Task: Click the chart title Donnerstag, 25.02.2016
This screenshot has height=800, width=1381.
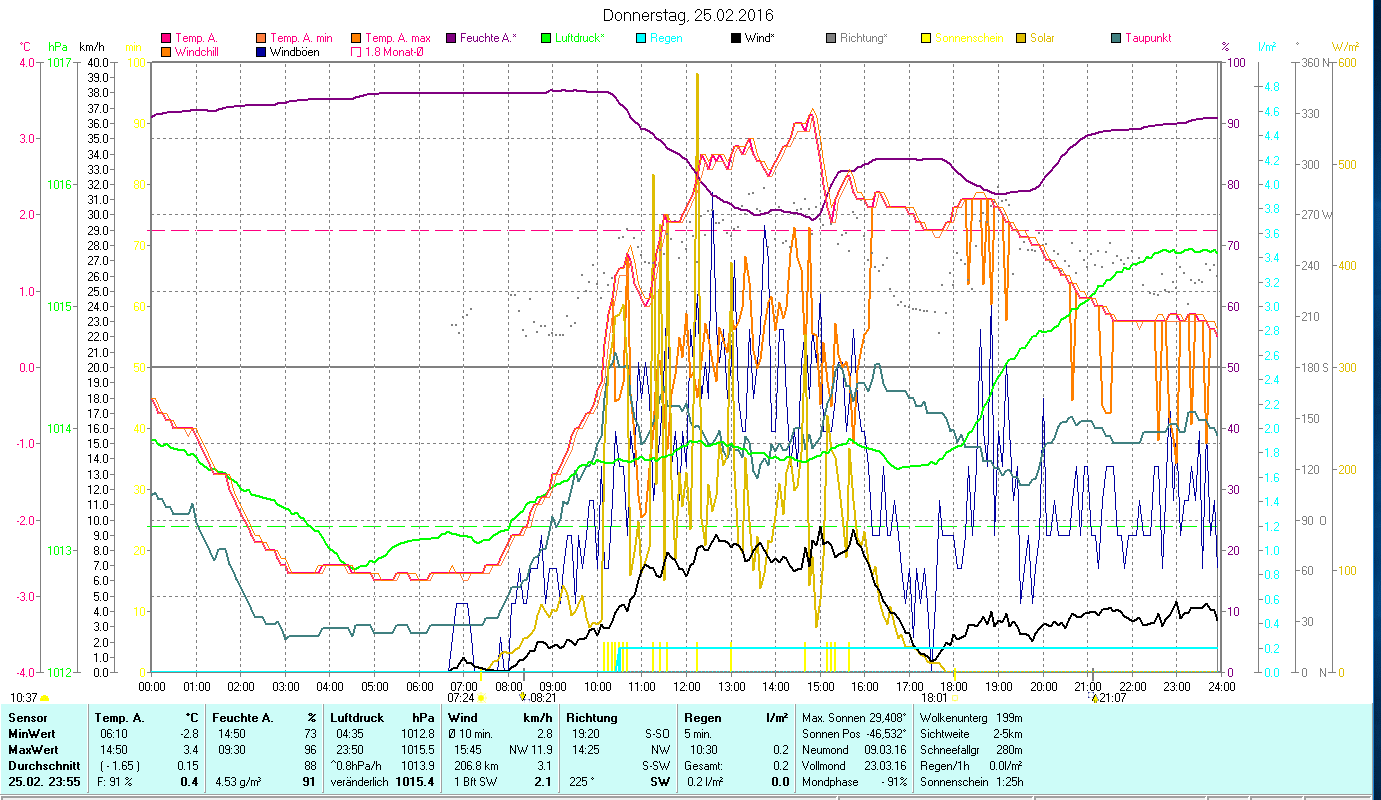Action: [689, 15]
